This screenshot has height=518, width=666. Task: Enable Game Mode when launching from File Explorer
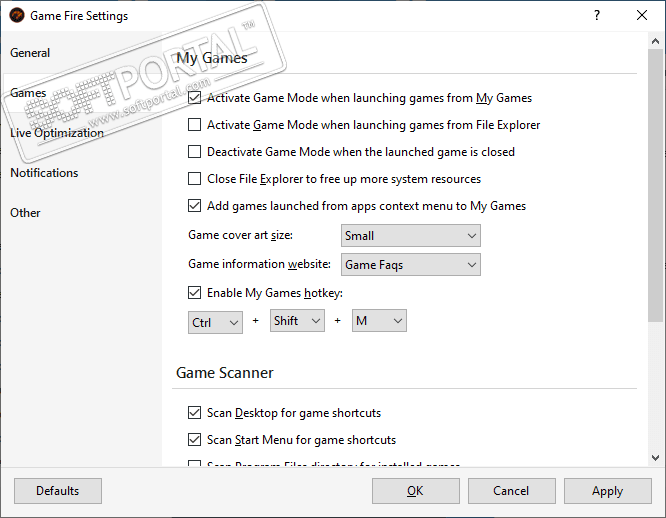tap(195, 125)
